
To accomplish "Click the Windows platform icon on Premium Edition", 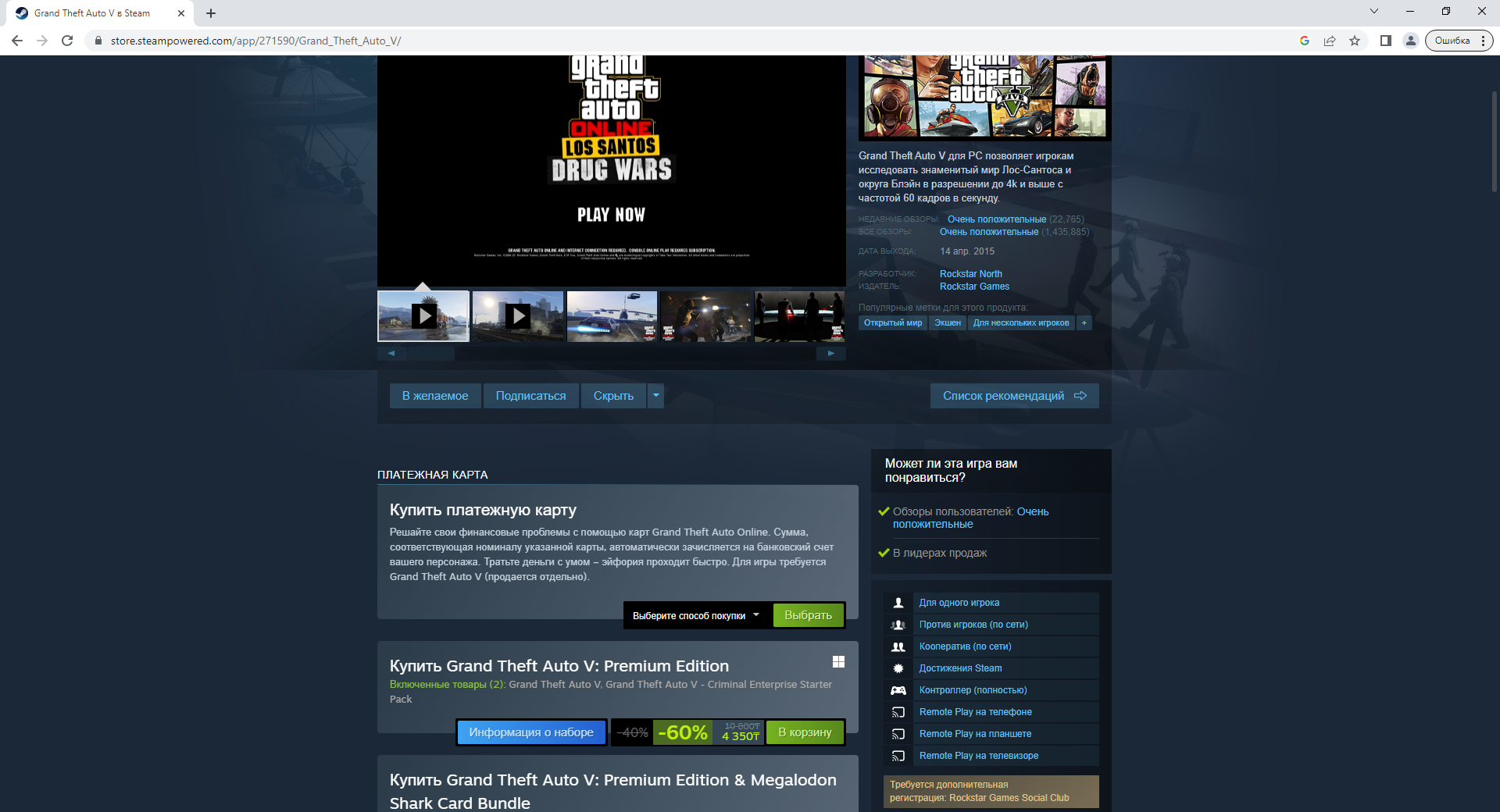I will click(838, 662).
